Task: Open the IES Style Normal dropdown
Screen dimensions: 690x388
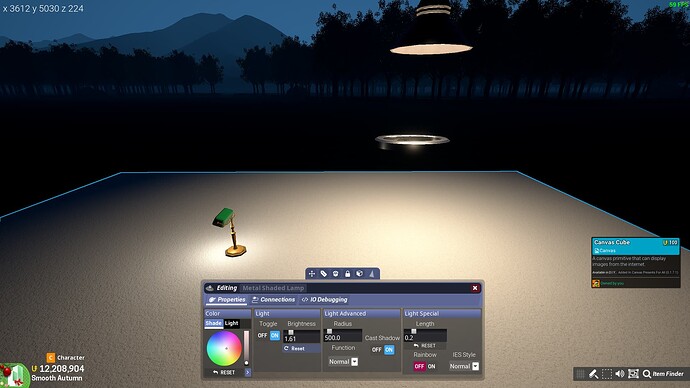Action: [x=464, y=366]
